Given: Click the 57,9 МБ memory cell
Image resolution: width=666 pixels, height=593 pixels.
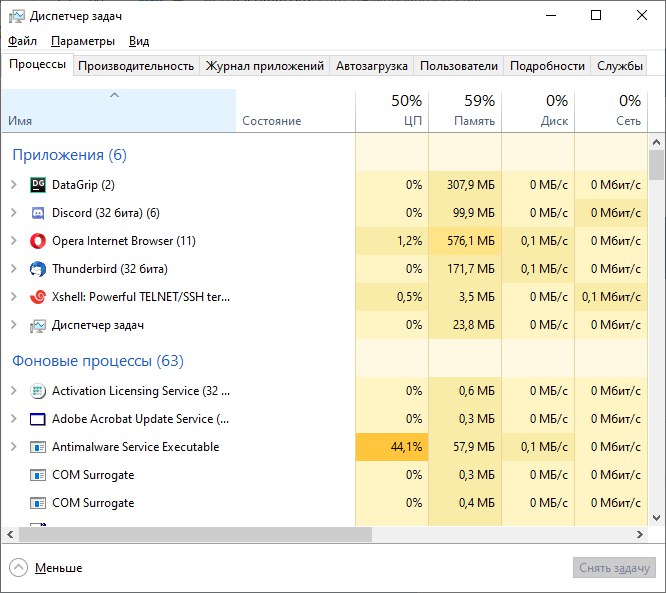Looking at the screenshot, I should point(465,447).
